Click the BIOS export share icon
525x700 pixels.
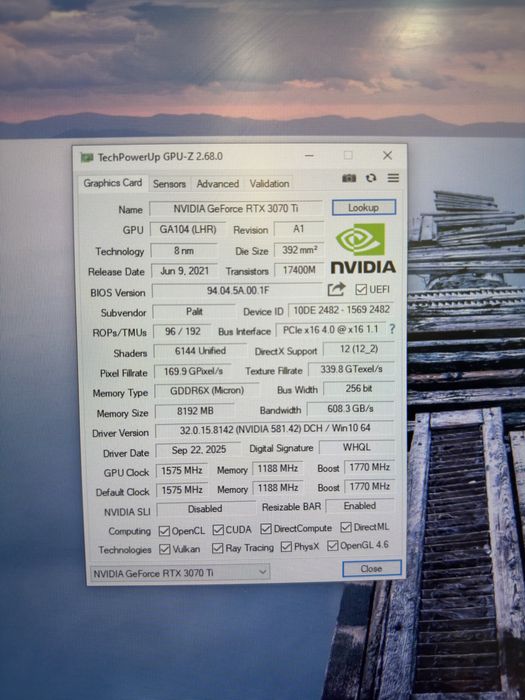336,289
